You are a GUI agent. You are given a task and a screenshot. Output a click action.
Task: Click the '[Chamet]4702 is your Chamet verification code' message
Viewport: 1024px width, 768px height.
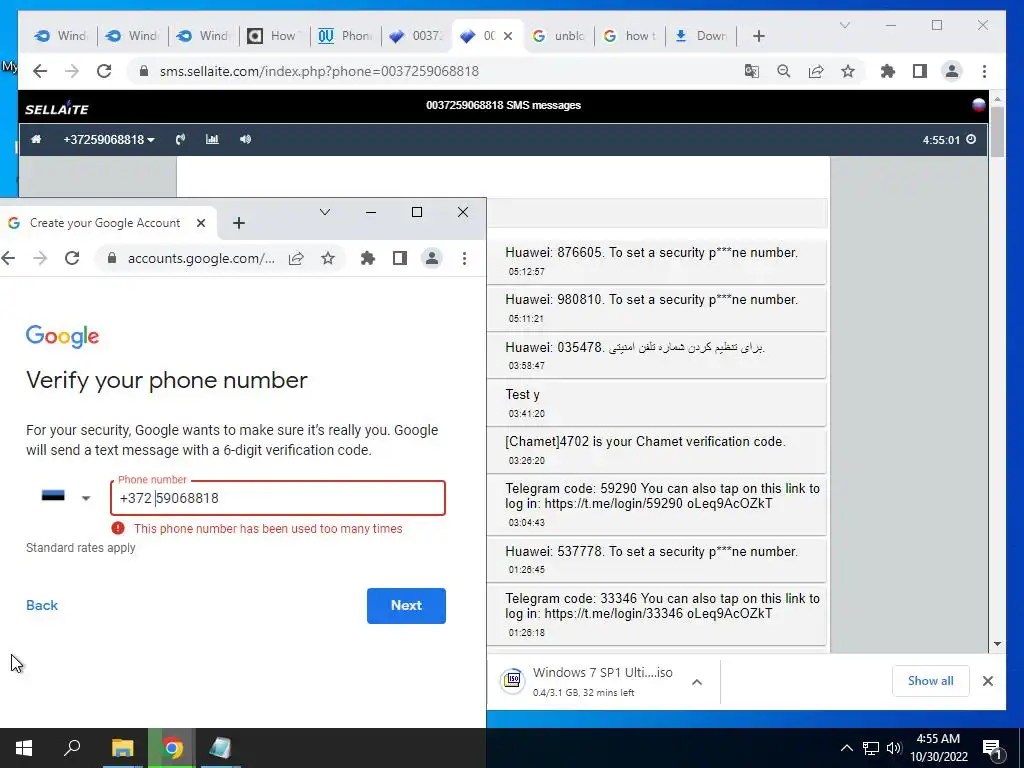coord(656,449)
